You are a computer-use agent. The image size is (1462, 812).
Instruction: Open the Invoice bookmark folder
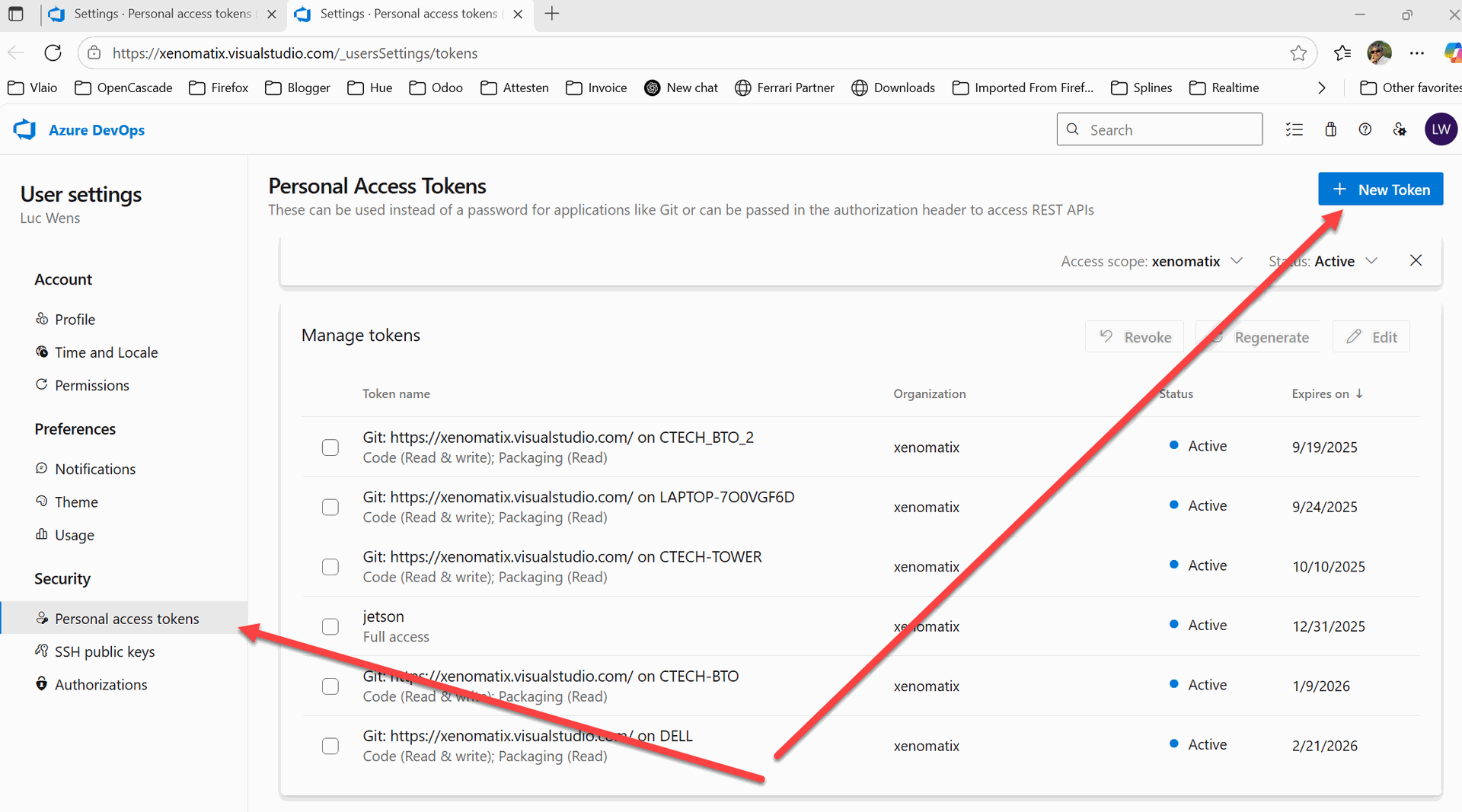pos(596,88)
